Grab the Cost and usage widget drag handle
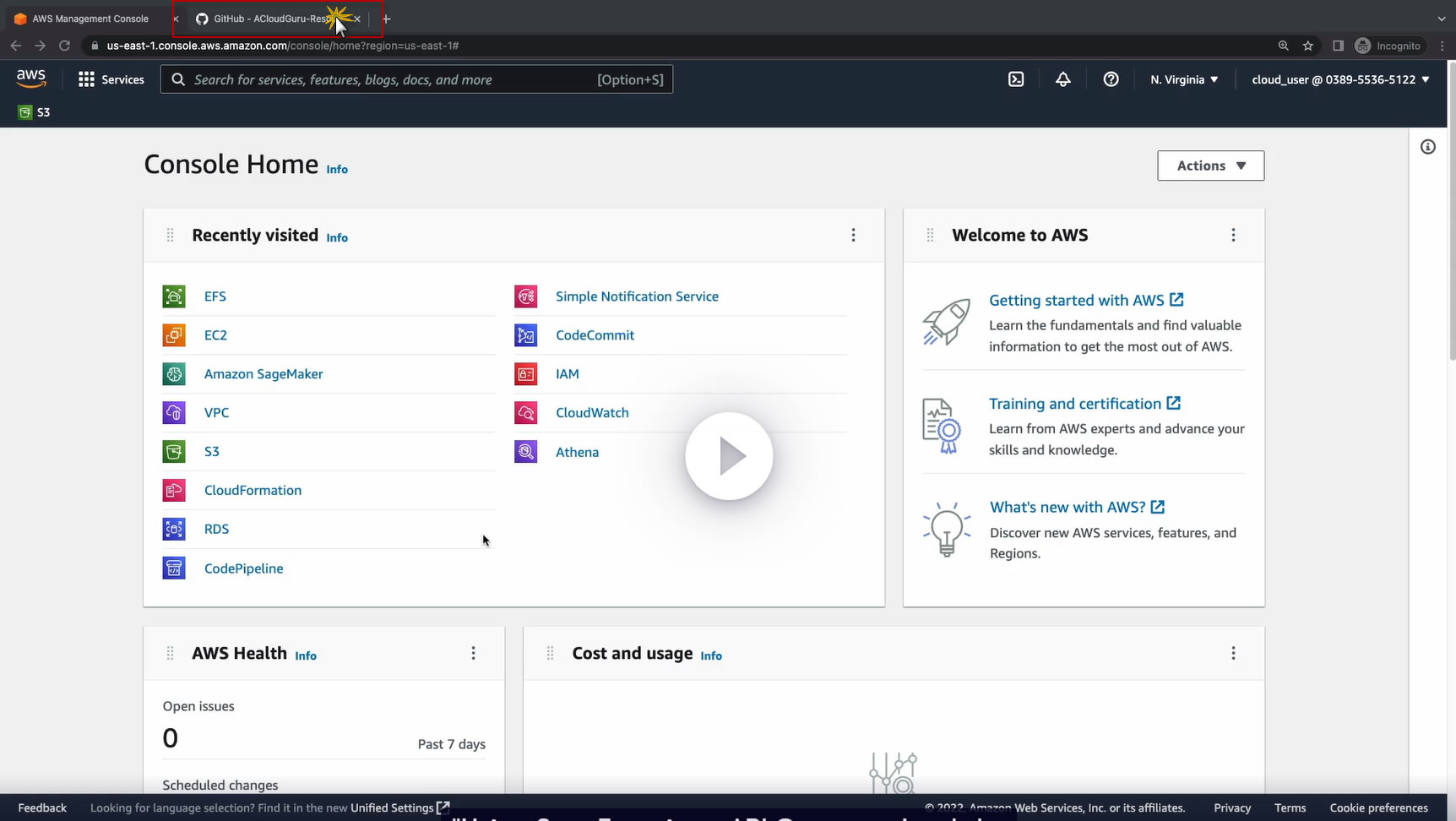This screenshot has height=821, width=1456. 550,653
